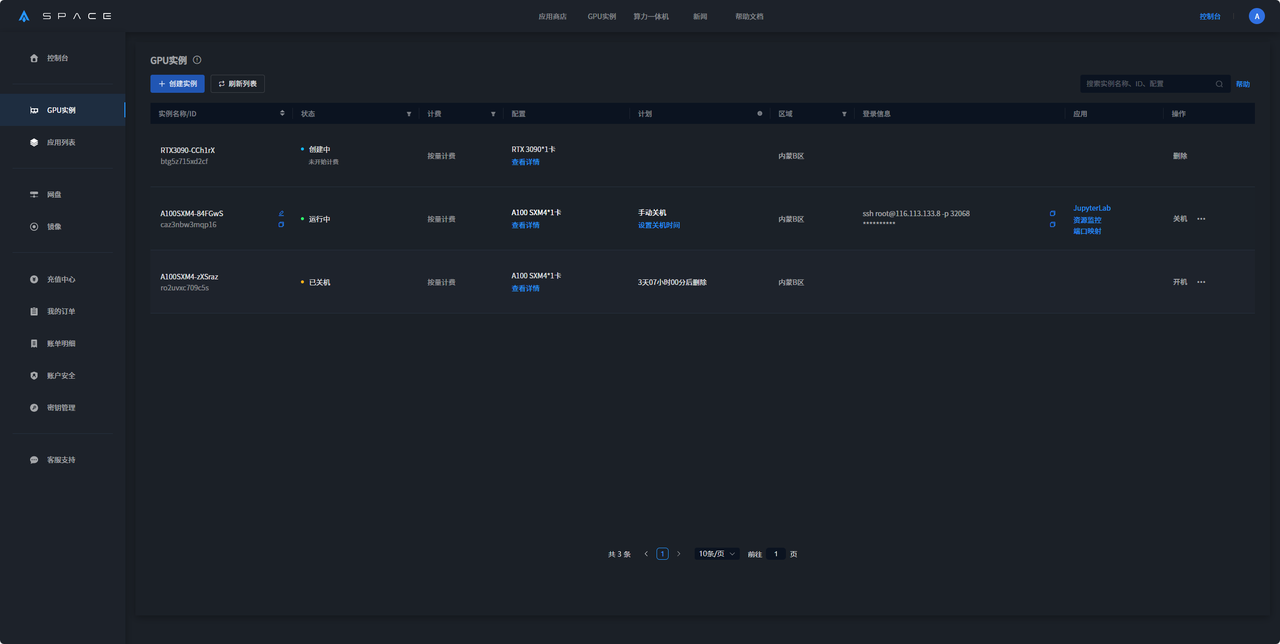
Task: Copy the ssh root@116.113.133.8 command
Action: [1052, 213]
